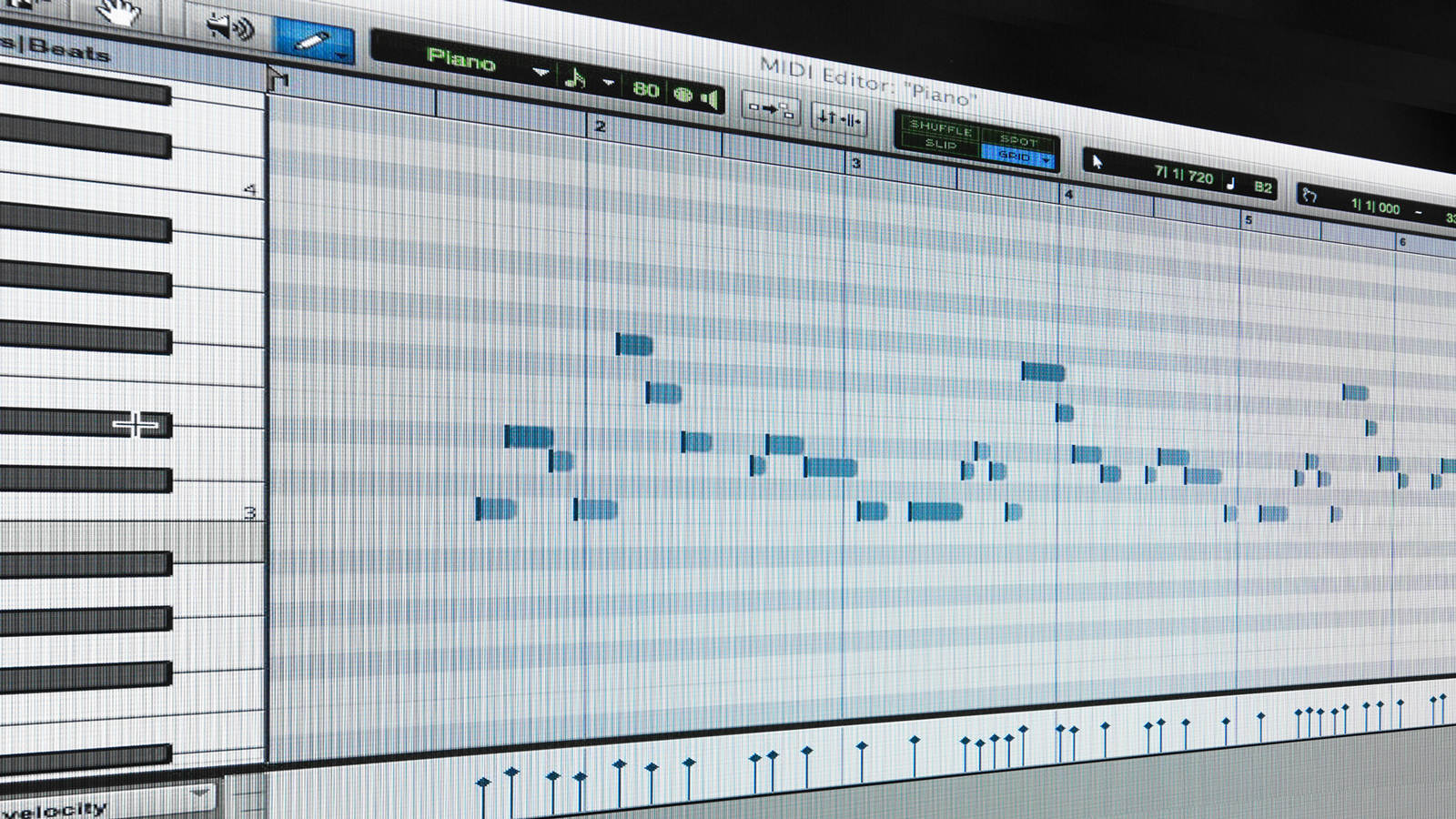Open the Pencil tool shape menu arrow

[343, 56]
